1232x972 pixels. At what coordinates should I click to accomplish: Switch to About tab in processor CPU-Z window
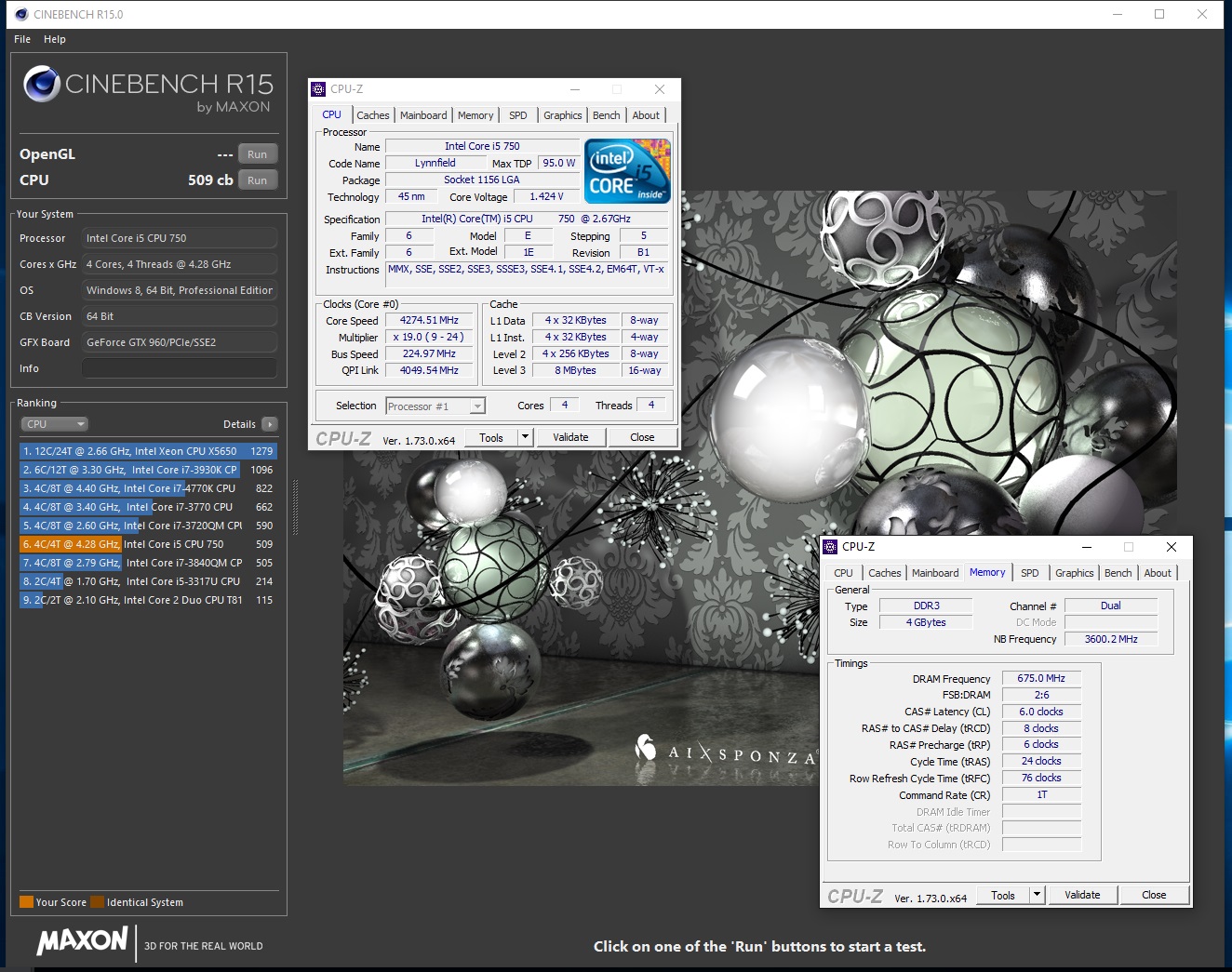coord(646,115)
